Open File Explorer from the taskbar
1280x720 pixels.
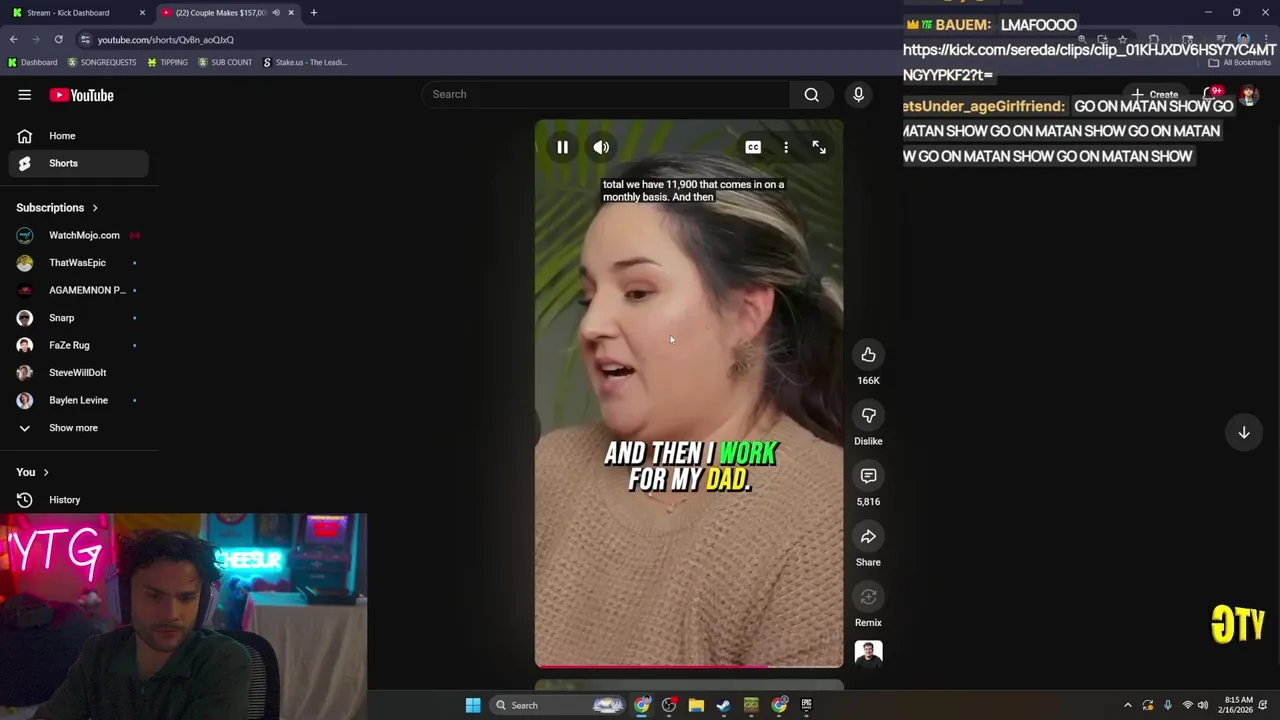696,705
